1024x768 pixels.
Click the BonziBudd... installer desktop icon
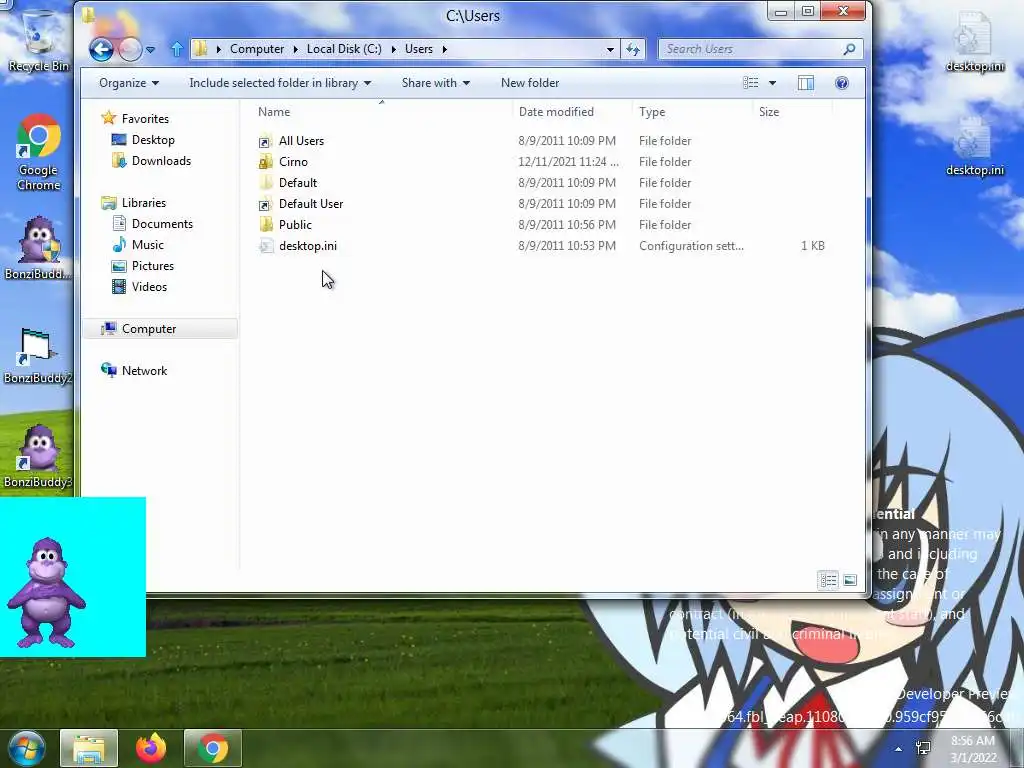pos(38,248)
